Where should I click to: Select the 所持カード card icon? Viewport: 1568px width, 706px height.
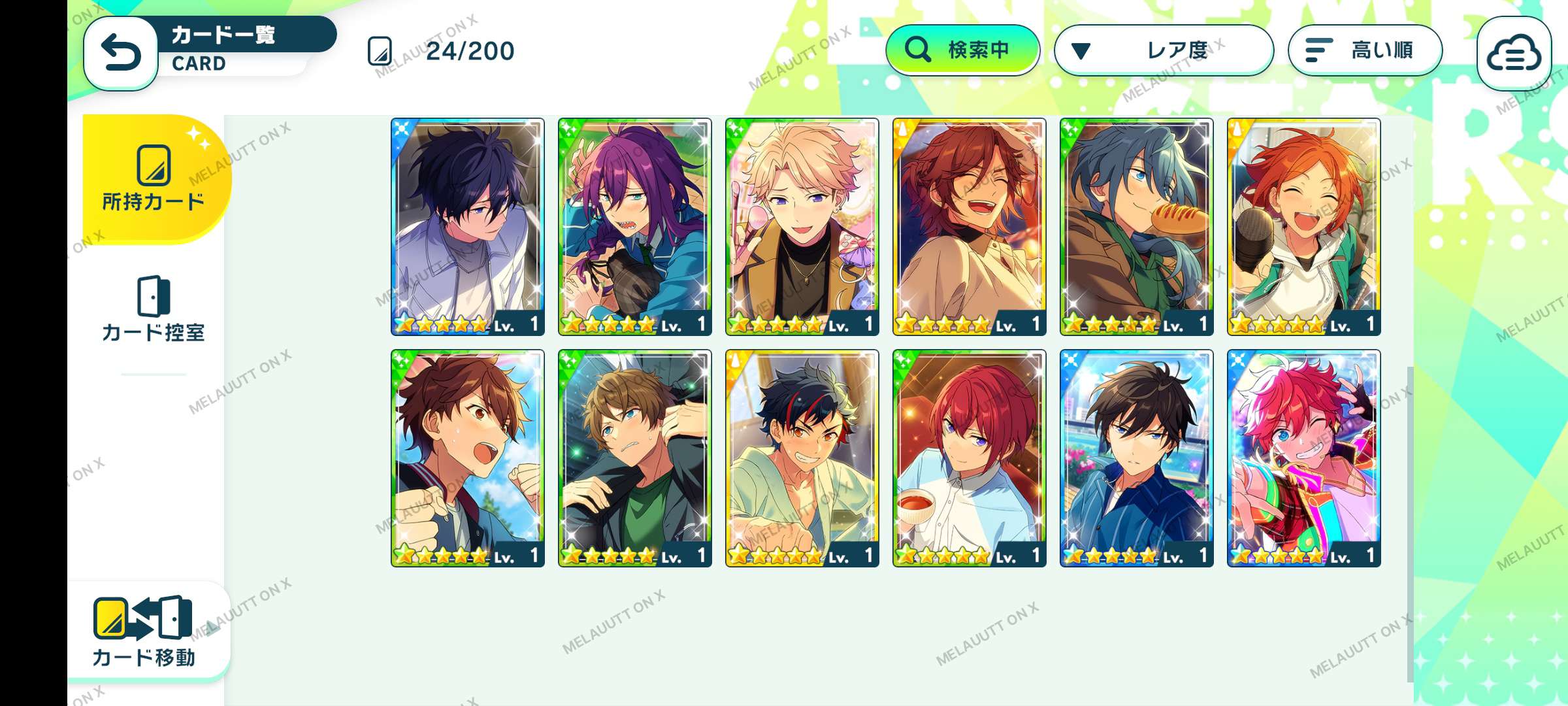coord(154,165)
